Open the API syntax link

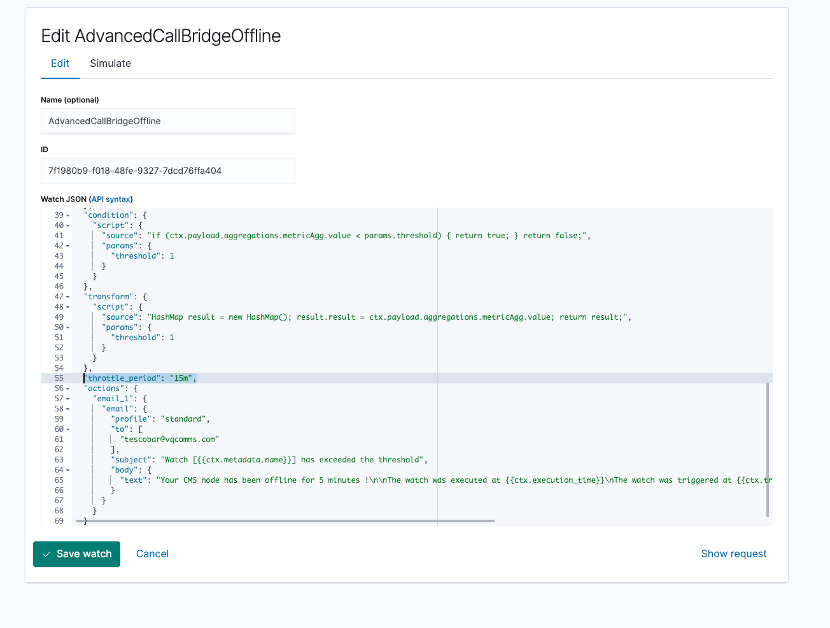(x=111, y=200)
